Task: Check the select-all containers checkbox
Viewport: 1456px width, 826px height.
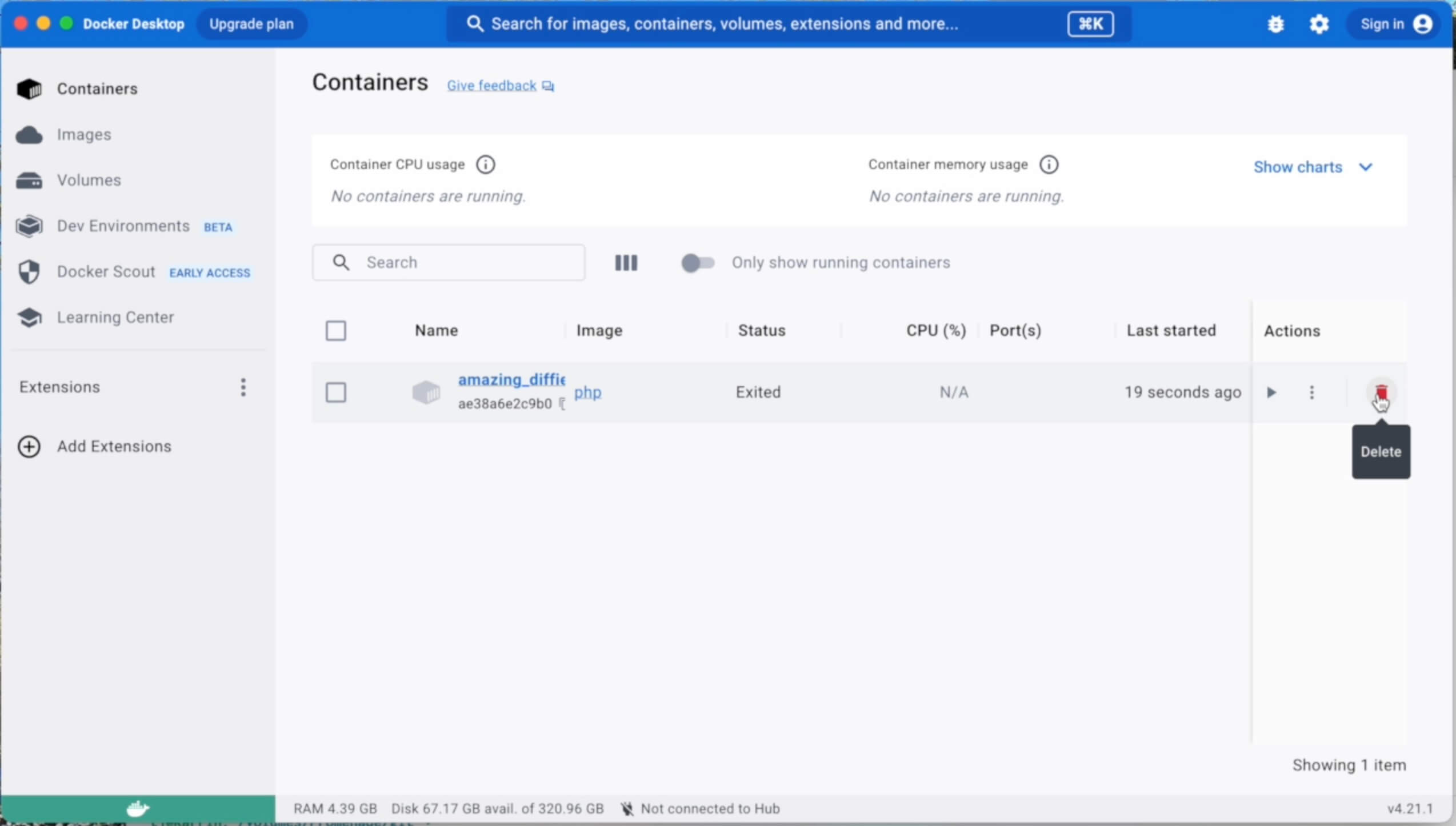Action: pos(336,330)
